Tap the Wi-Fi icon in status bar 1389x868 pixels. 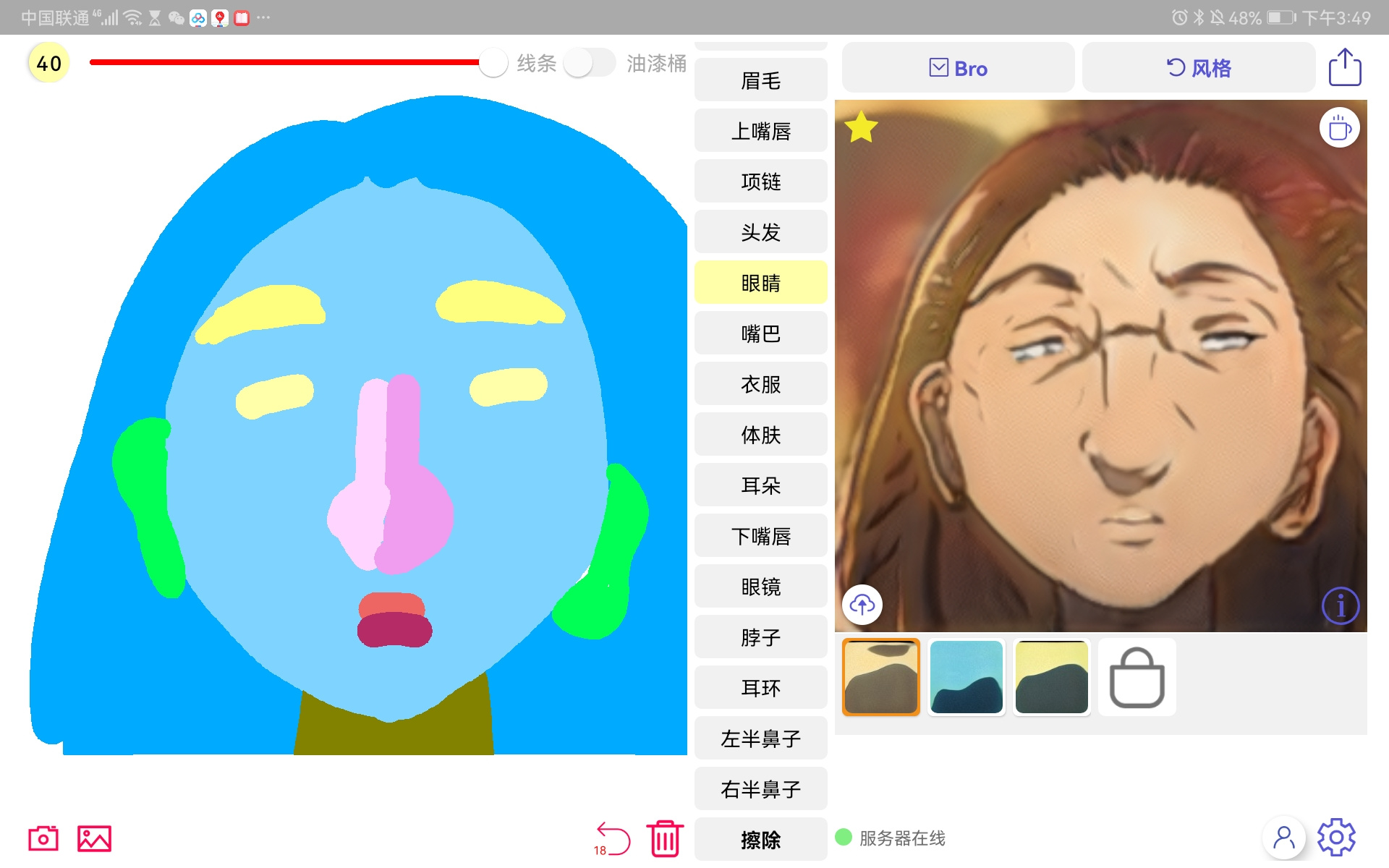pos(133,17)
